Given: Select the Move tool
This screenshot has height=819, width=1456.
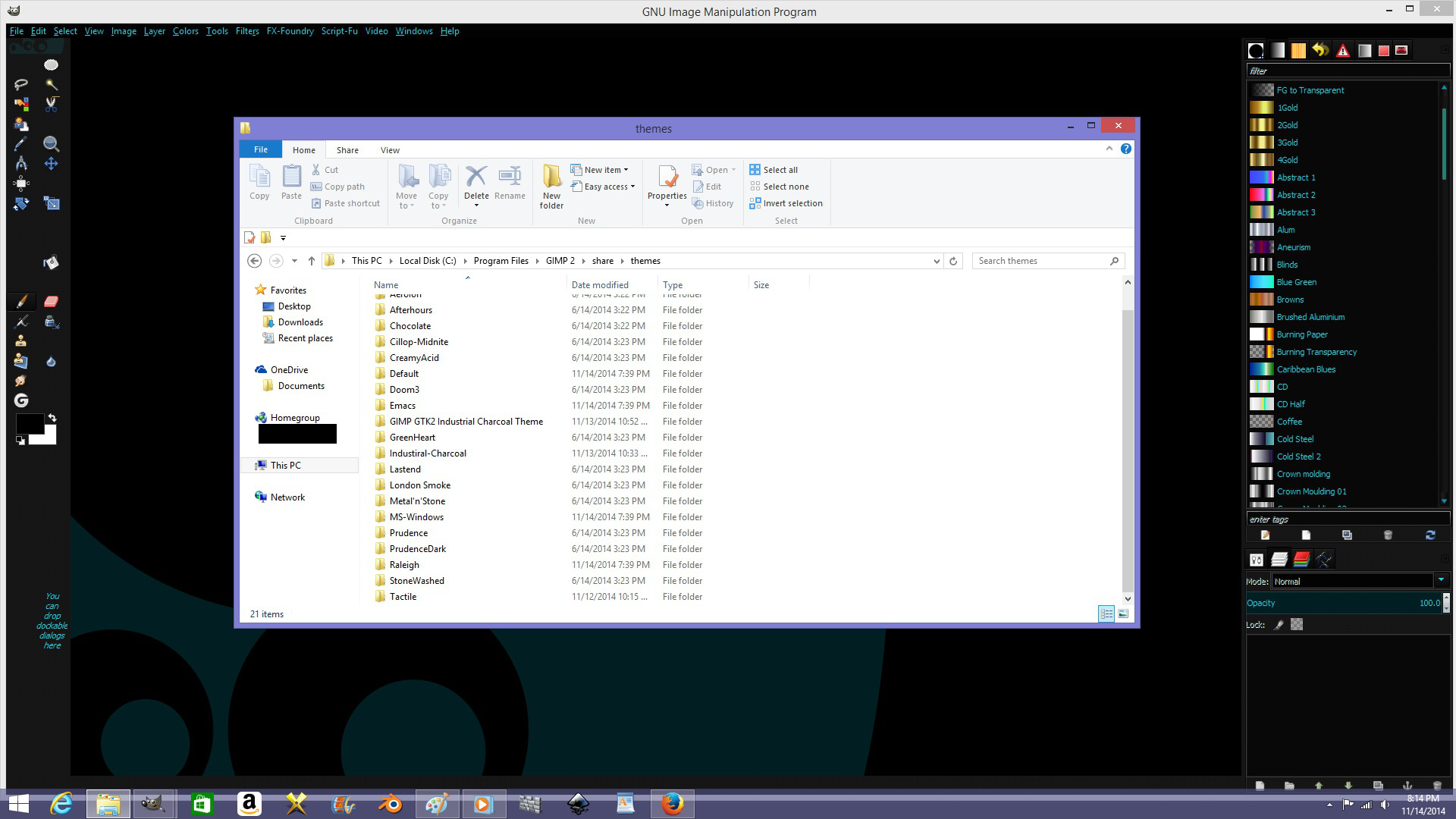Looking at the screenshot, I should (51, 163).
